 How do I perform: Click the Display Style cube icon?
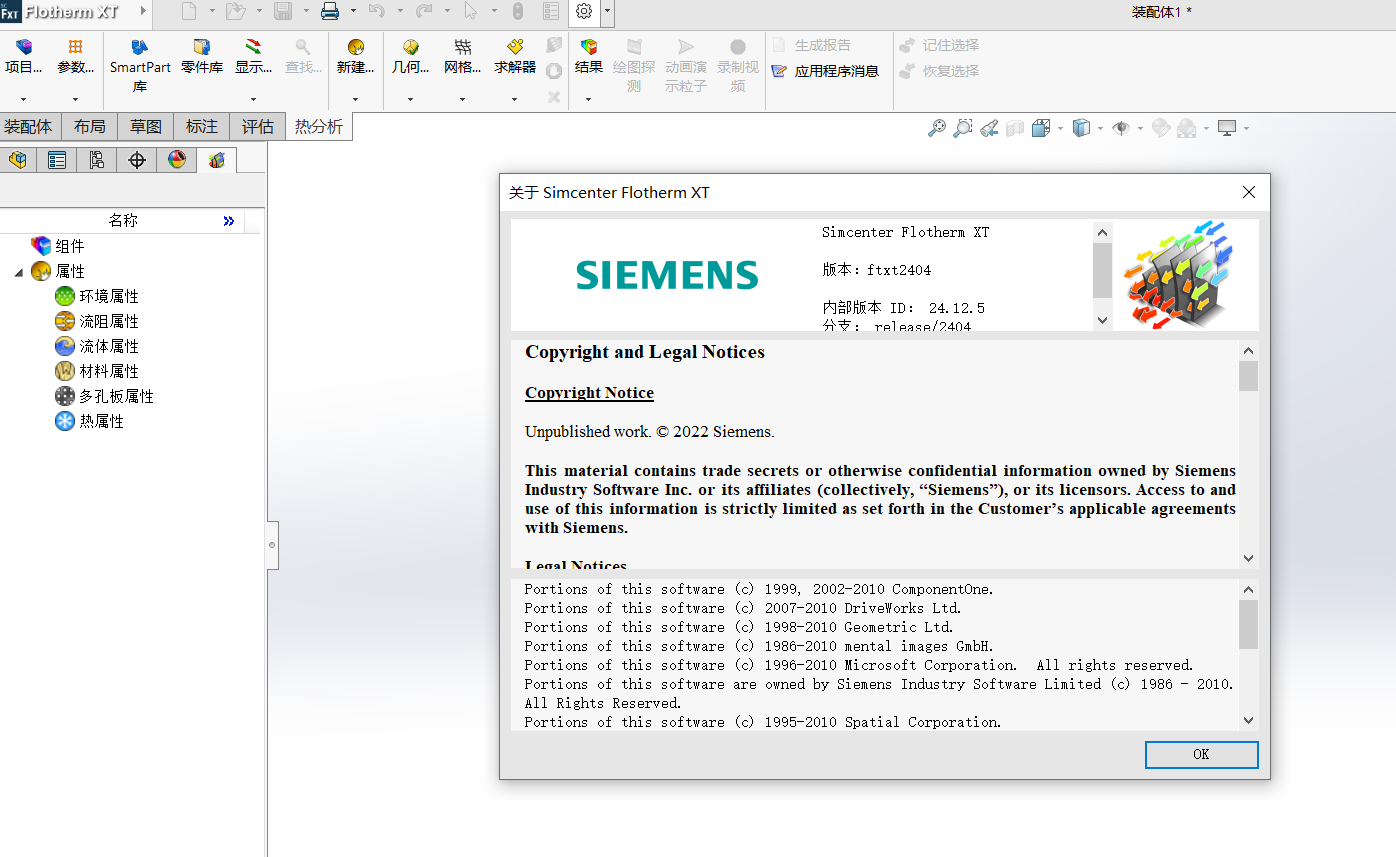pyautogui.click(x=1081, y=128)
